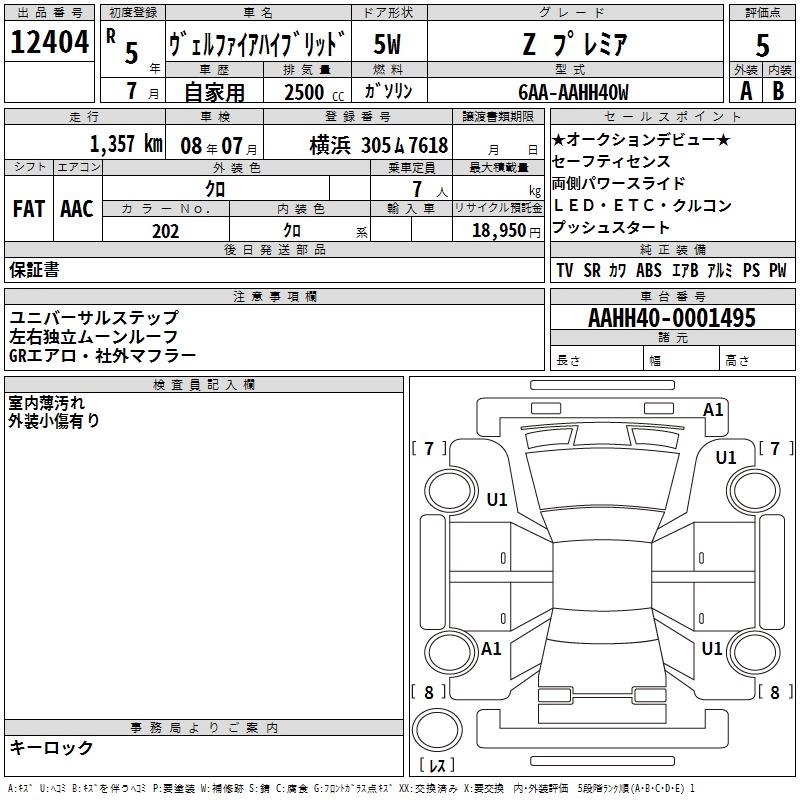Screen dimensions: 800x800
Task: Select the U1 mark on front-right fender
Action: tap(726, 458)
